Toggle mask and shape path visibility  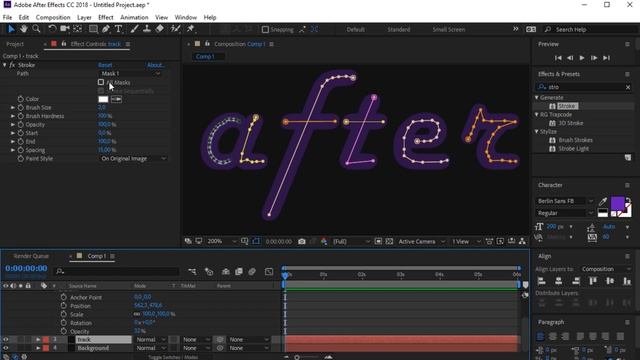point(256,242)
